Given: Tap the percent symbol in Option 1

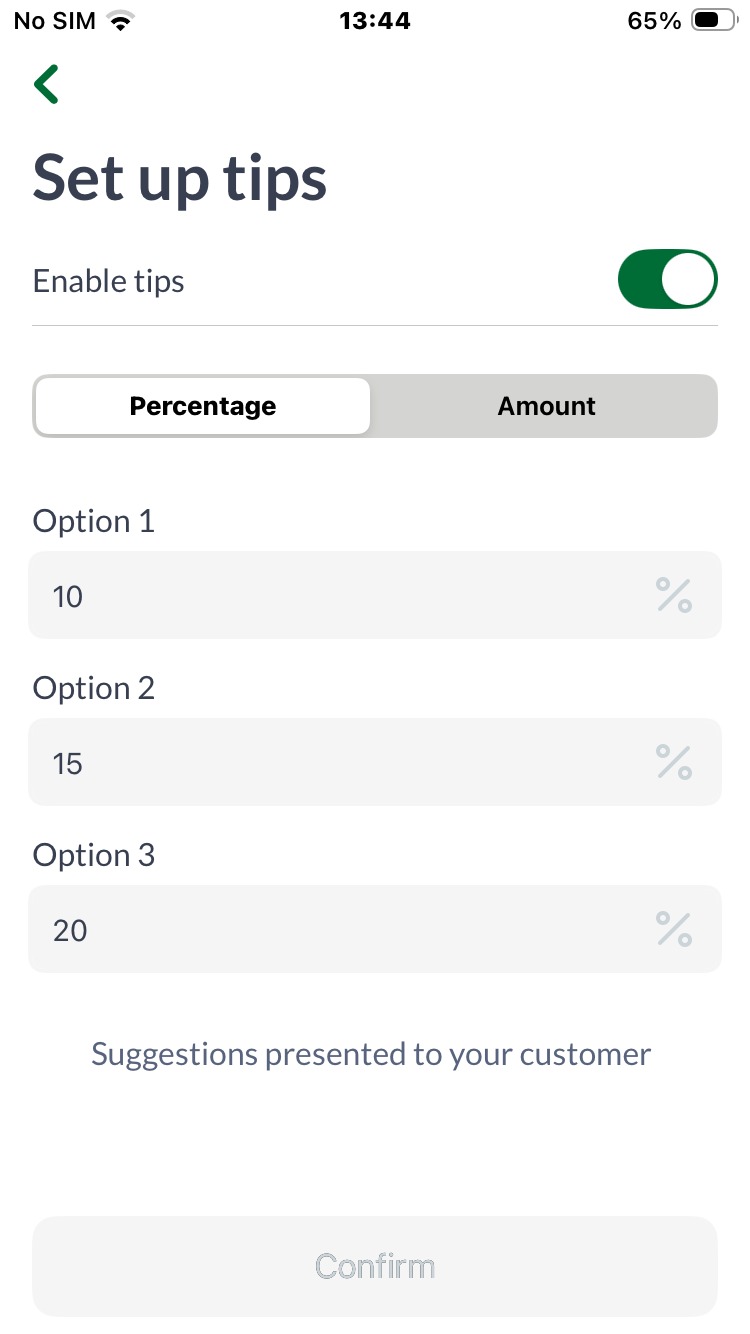Looking at the screenshot, I should [673, 595].
